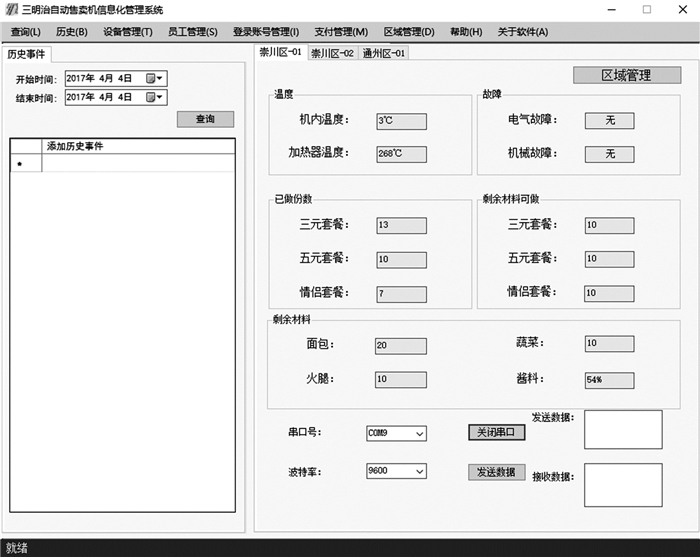Click the 机内温度 value field
The width and height of the screenshot is (700, 557).
[x=401, y=121]
